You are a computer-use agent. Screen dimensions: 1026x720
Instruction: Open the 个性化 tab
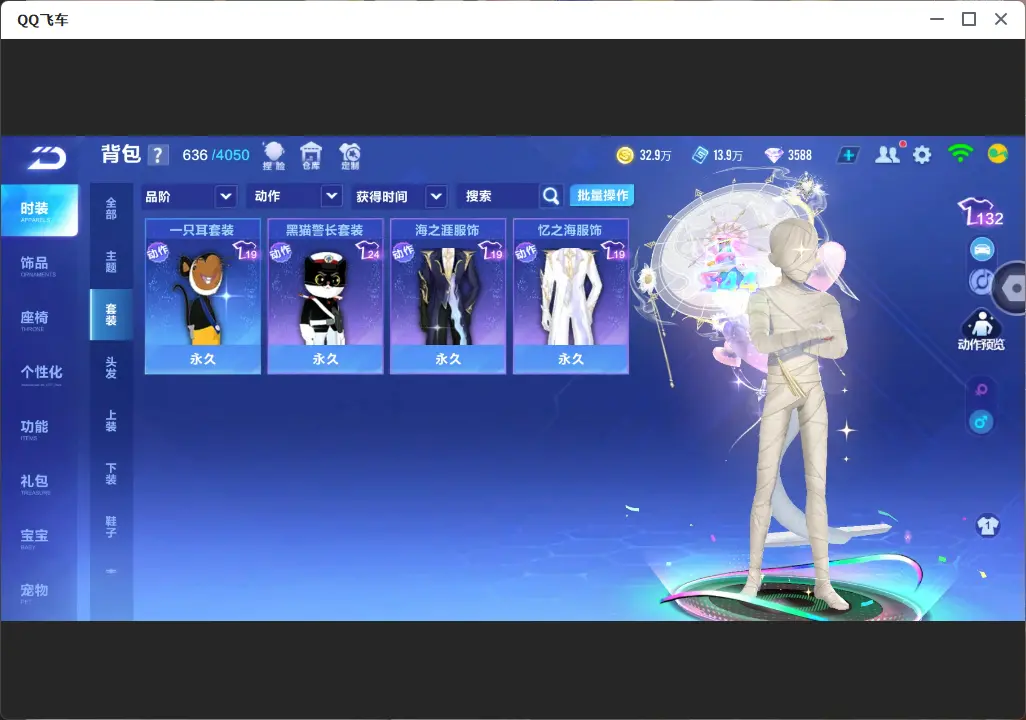coord(39,374)
